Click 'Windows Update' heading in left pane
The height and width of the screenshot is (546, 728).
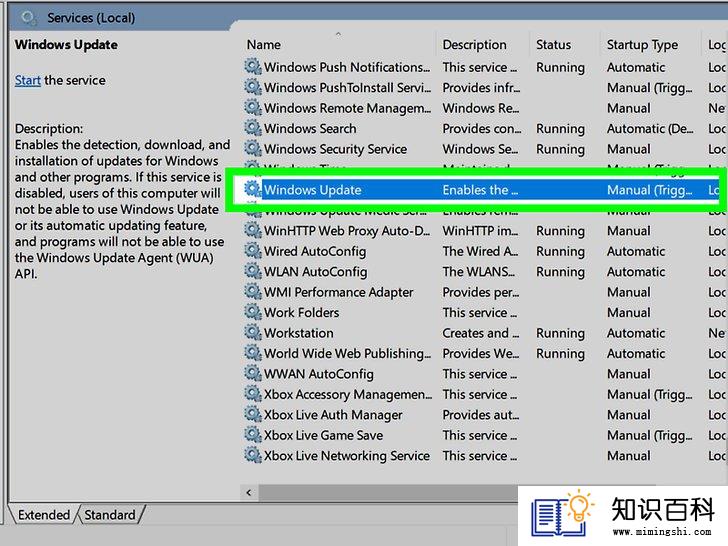click(66, 45)
